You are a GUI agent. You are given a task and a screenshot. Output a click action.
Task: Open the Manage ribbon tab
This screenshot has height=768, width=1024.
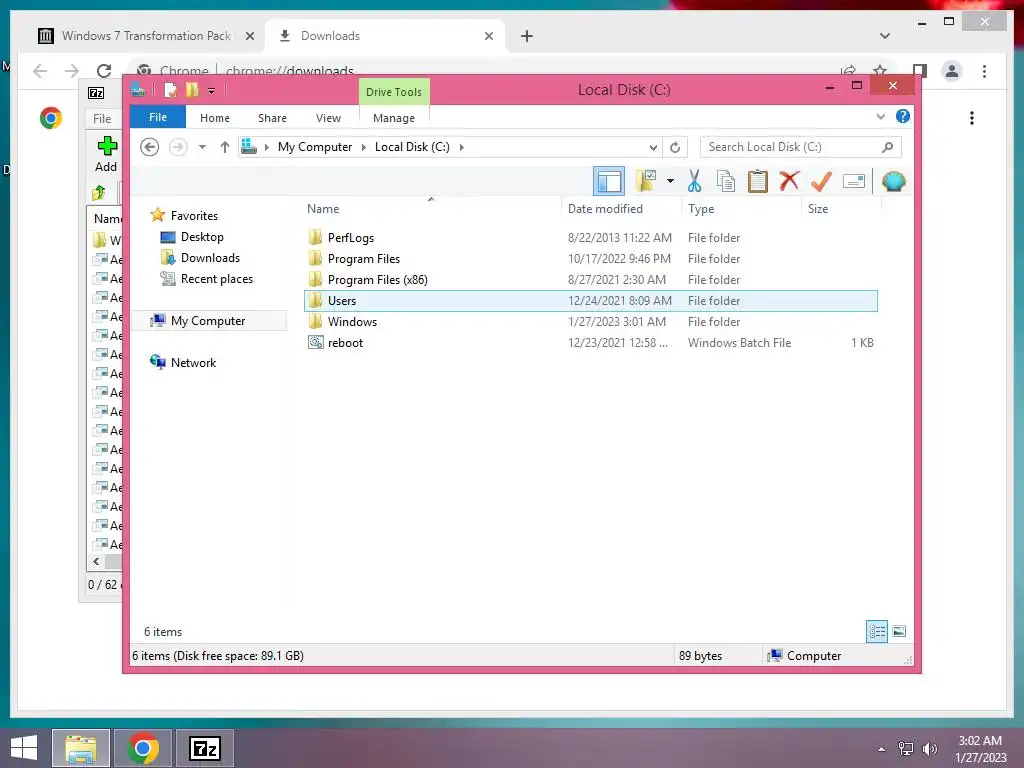[394, 118]
